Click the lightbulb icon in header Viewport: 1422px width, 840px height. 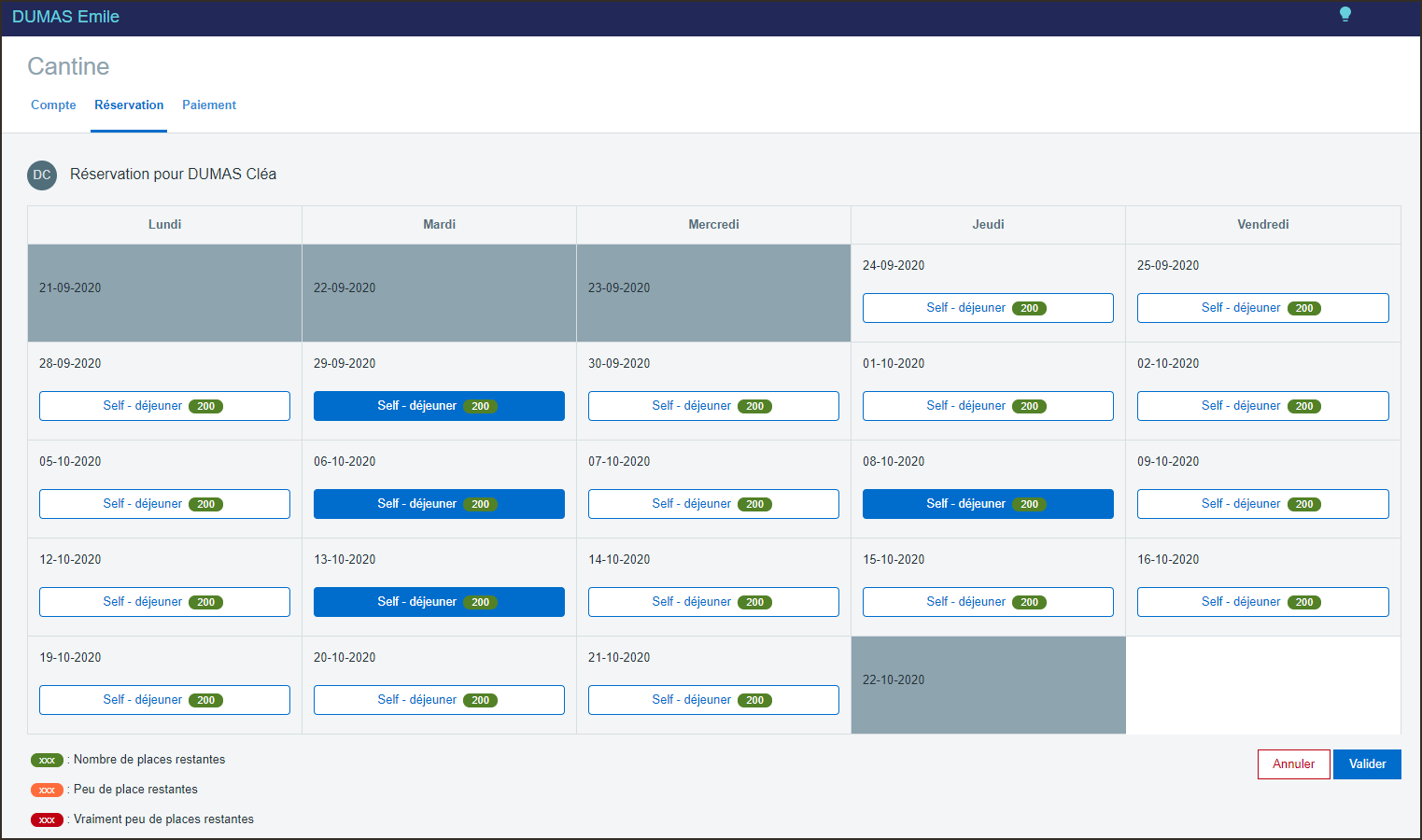click(x=1345, y=14)
